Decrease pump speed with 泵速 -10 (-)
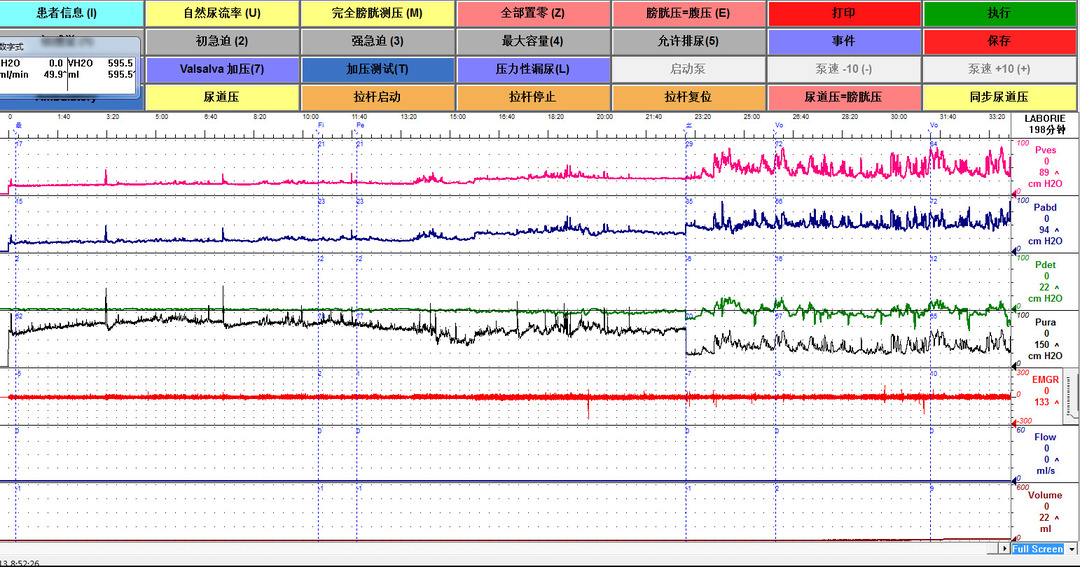This screenshot has height=567, width=1080. tap(843, 70)
